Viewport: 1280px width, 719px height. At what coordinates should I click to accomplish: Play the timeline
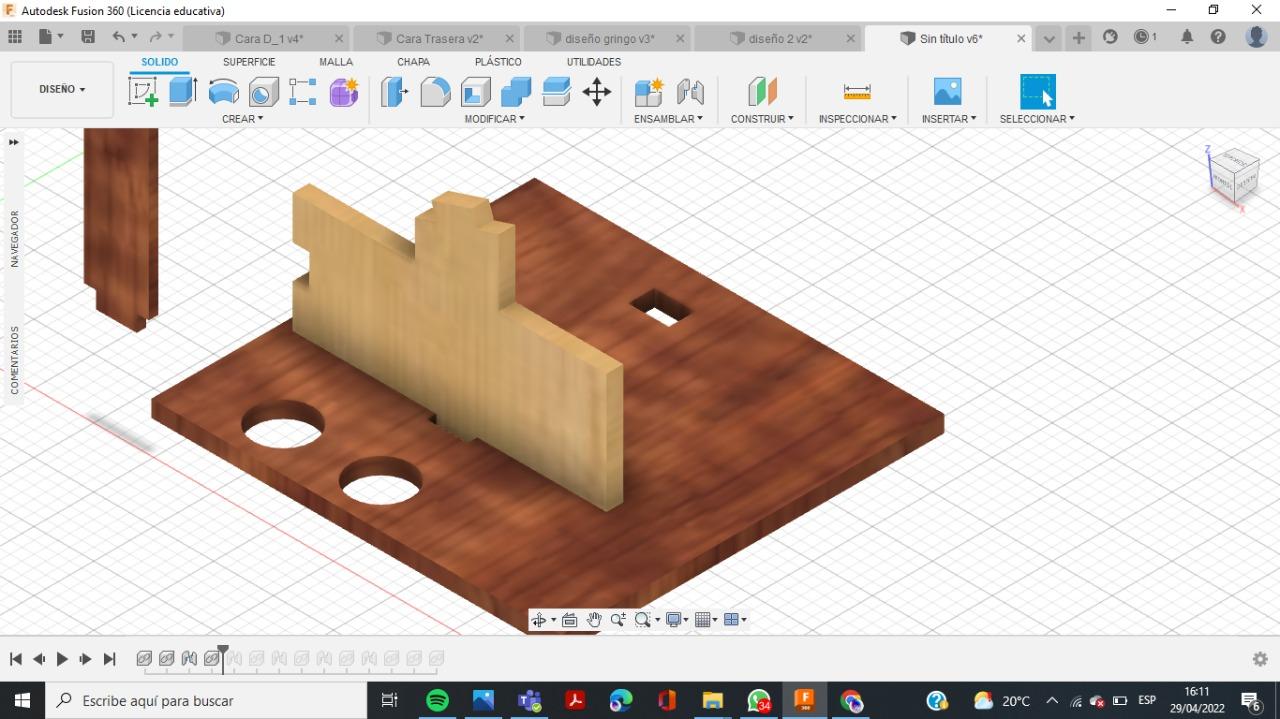[x=62, y=659]
